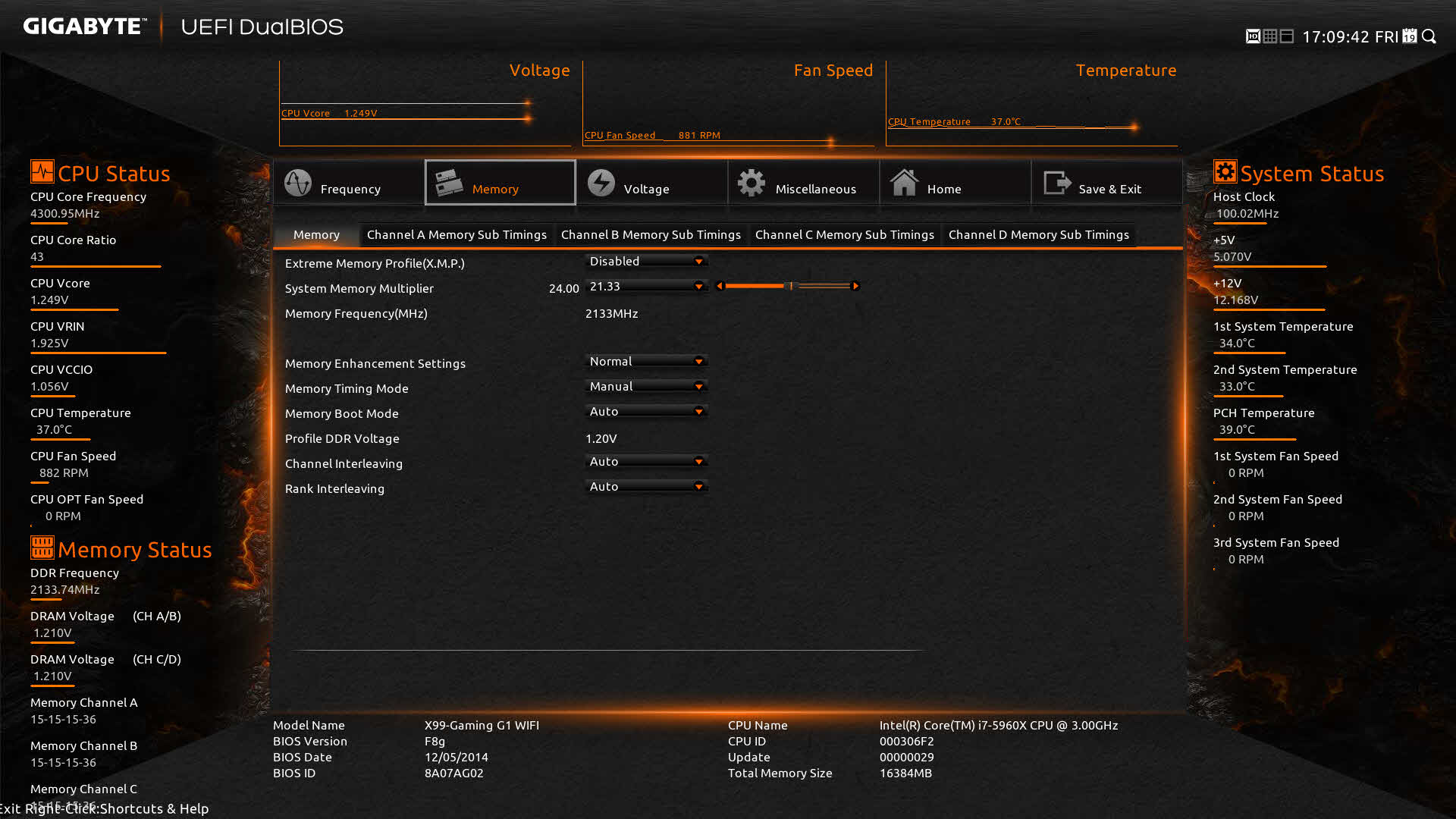Click the Memory Timing Mode label
Image resolution: width=1456 pixels, height=819 pixels.
[347, 388]
